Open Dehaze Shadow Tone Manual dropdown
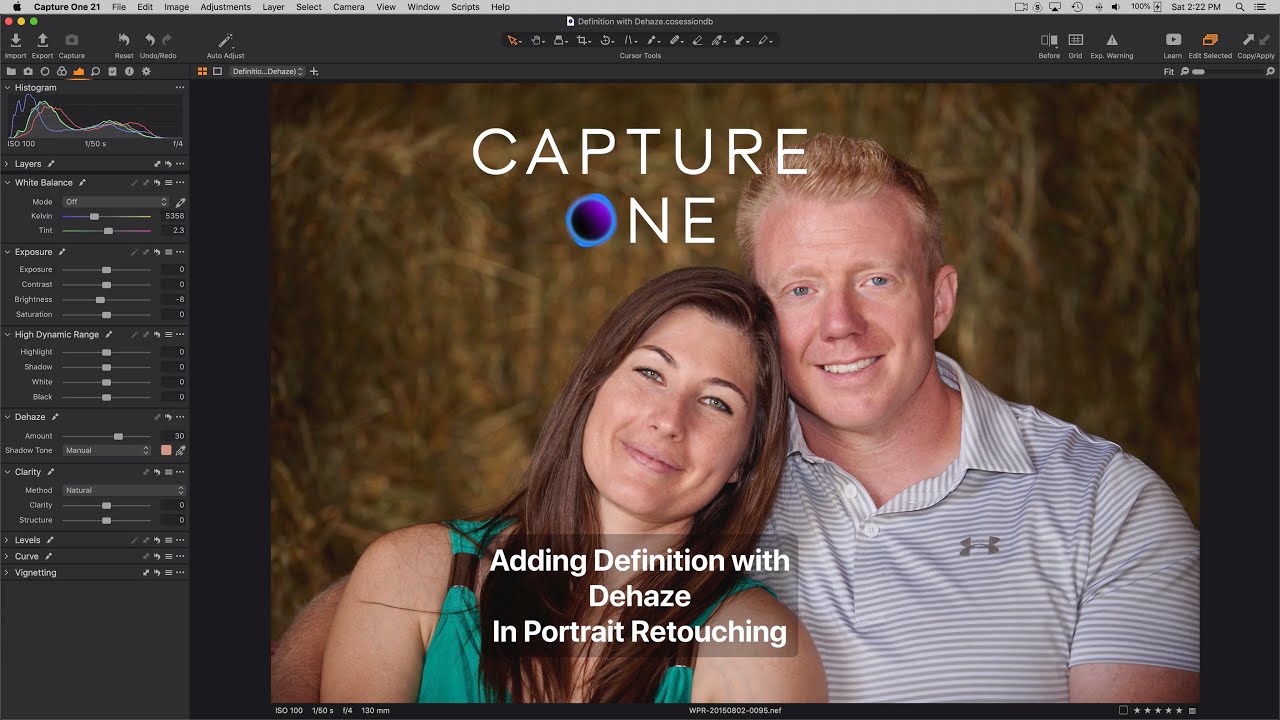 (106, 451)
